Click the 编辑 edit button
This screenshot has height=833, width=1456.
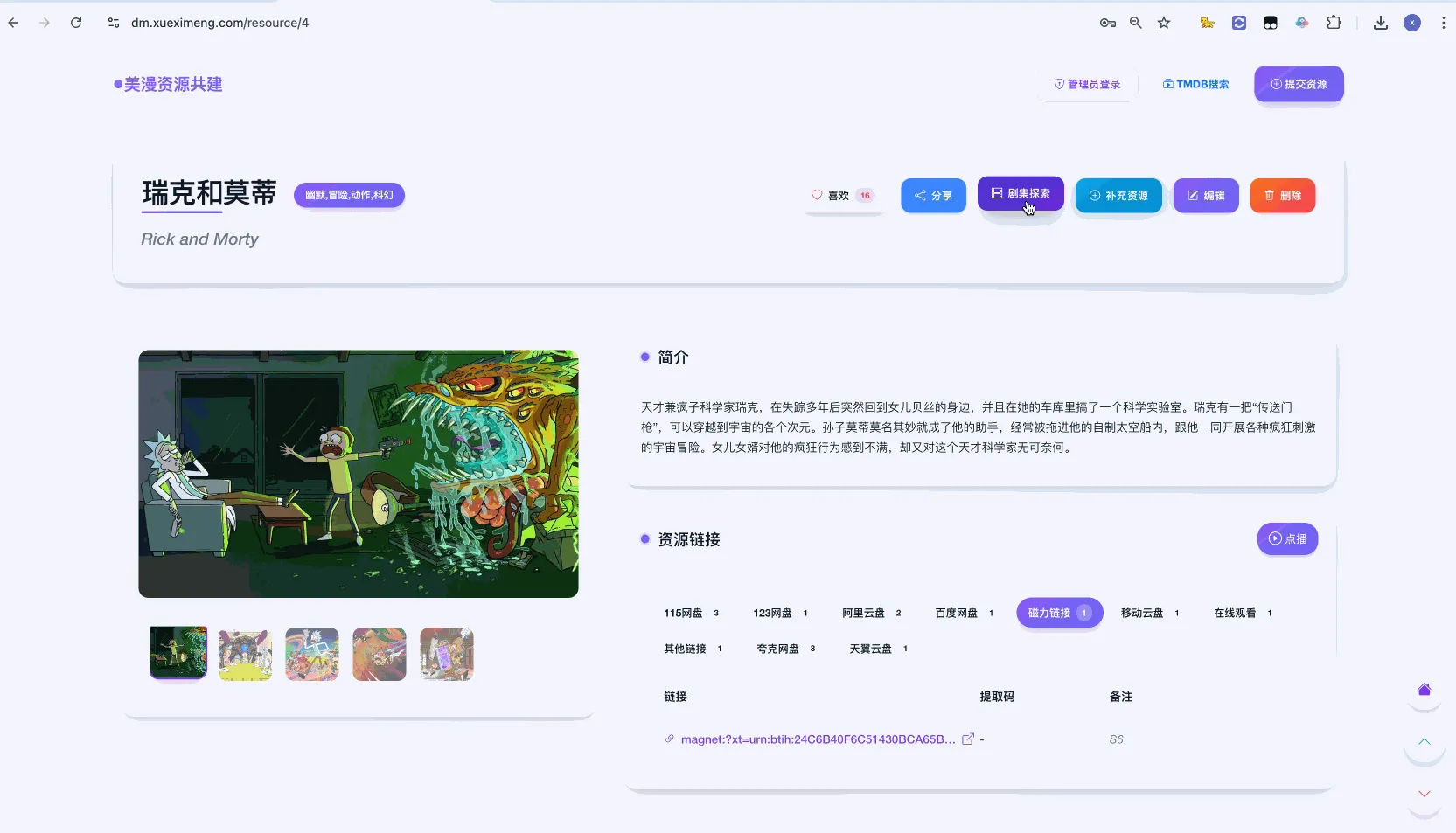point(1206,195)
